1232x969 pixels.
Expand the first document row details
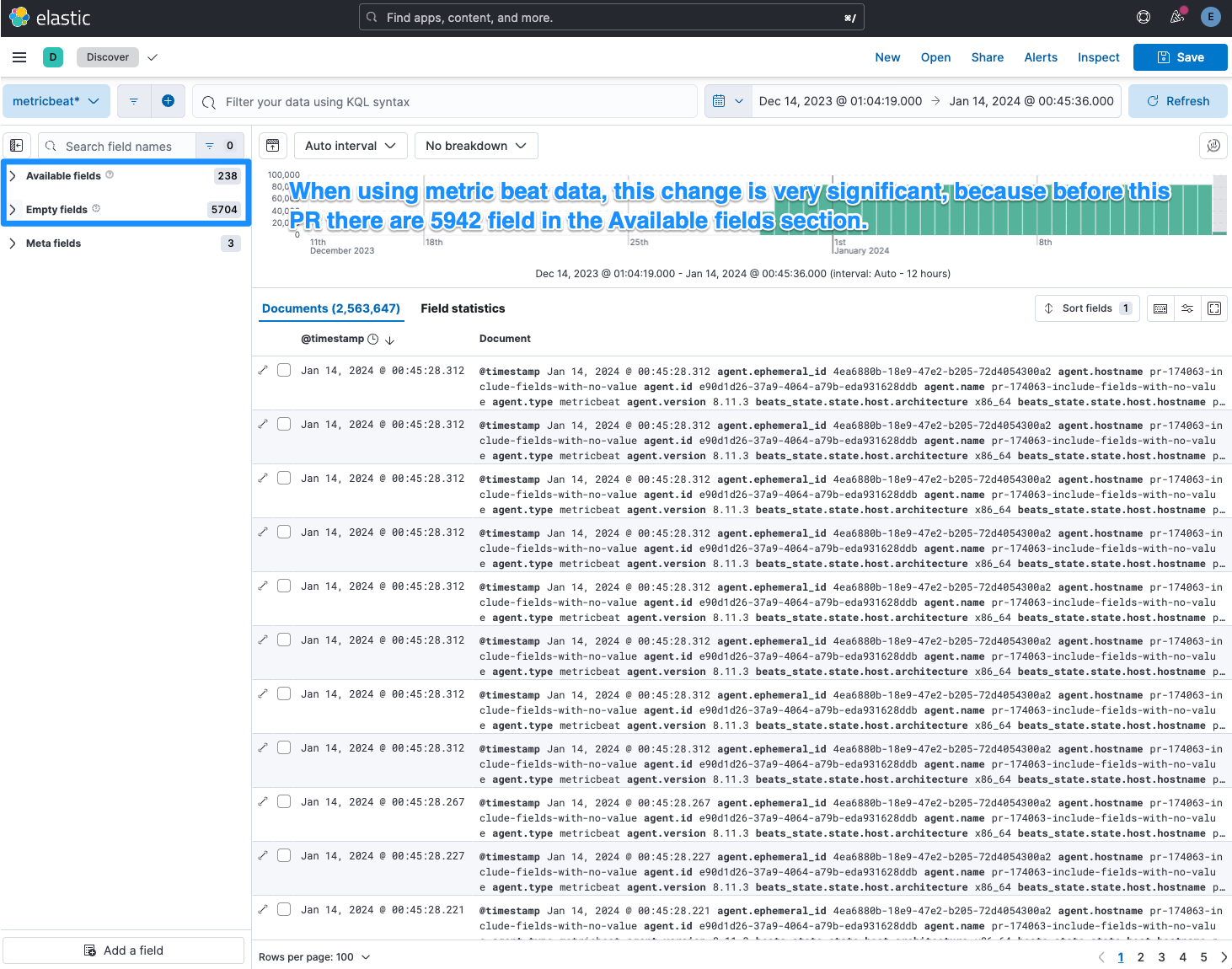click(263, 370)
